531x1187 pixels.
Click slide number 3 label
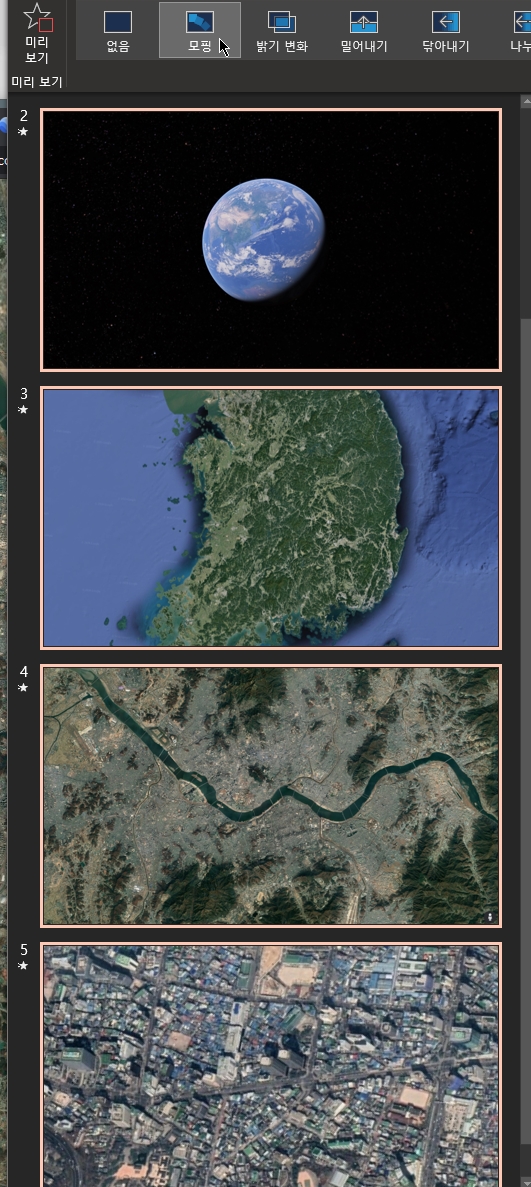[23, 394]
